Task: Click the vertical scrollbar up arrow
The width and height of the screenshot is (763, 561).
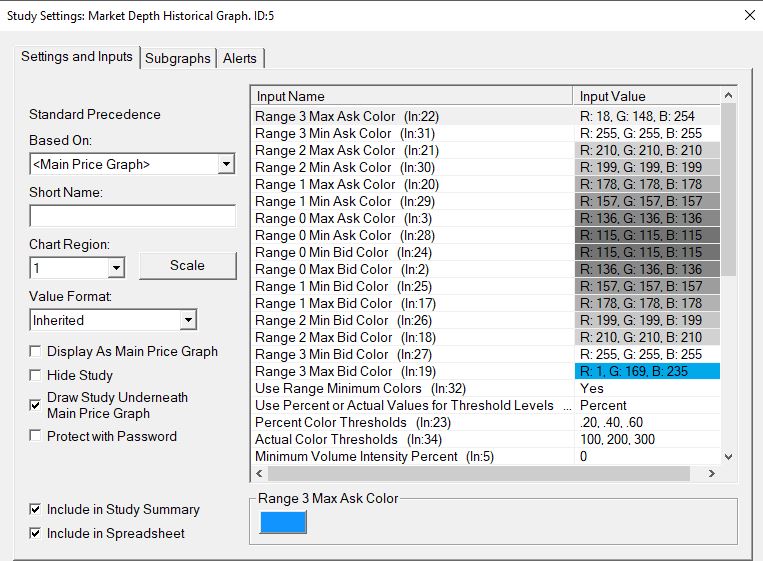Action: pyautogui.click(x=728, y=95)
